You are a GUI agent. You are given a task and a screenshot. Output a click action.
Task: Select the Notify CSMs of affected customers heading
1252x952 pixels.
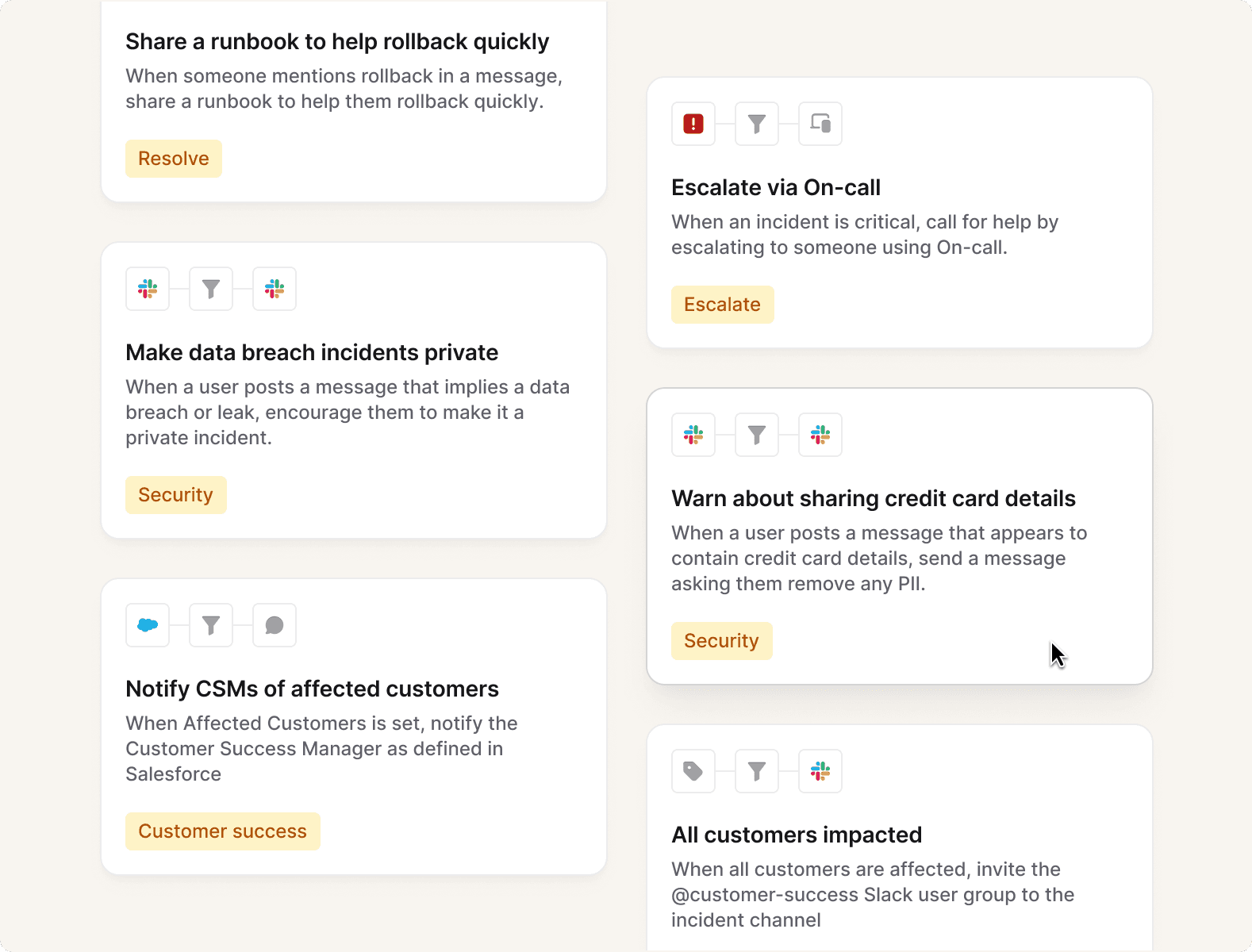pyautogui.click(x=312, y=689)
